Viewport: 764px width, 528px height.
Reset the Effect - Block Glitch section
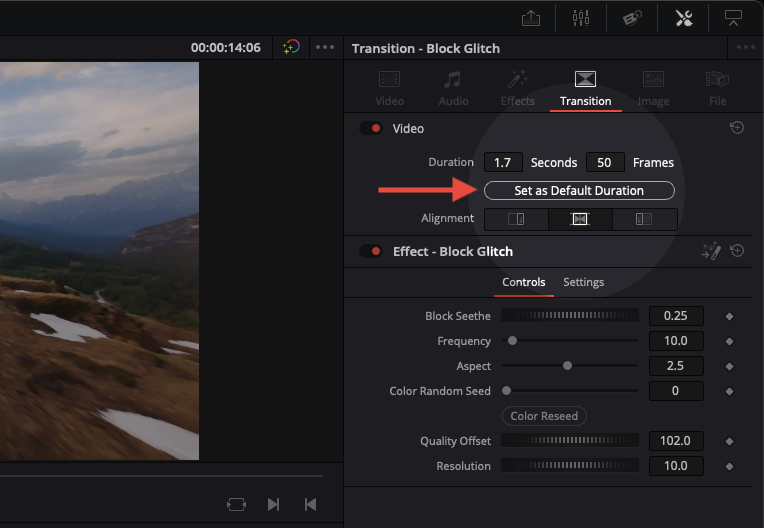pyautogui.click(x=737, y=251)
